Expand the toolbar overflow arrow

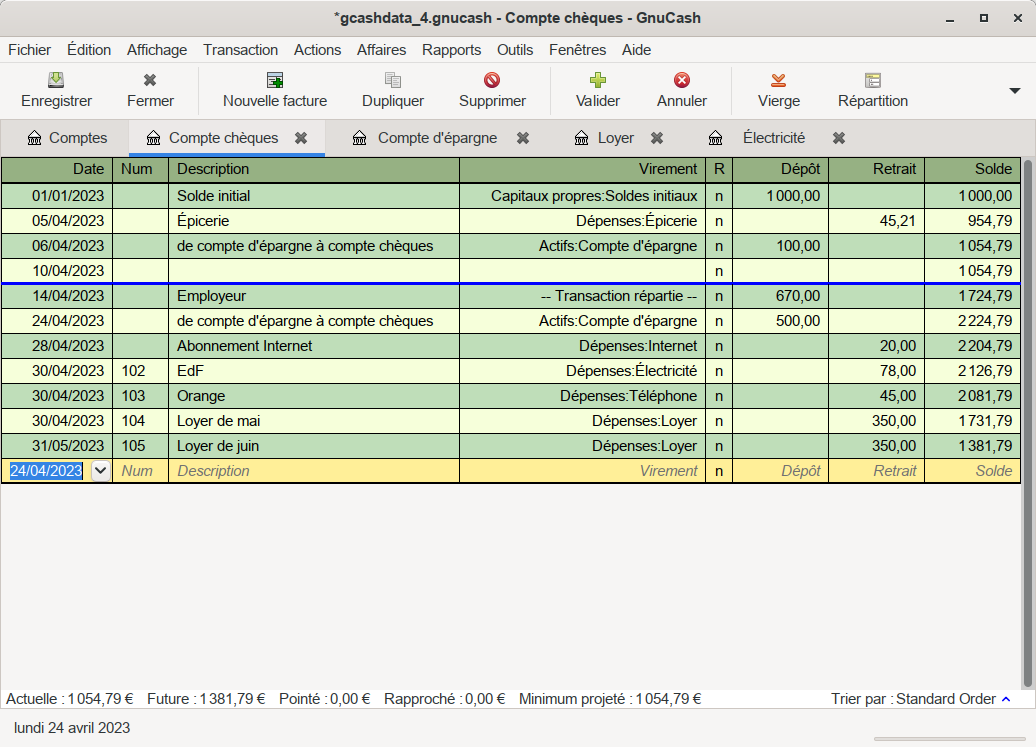coord(1015,90)
